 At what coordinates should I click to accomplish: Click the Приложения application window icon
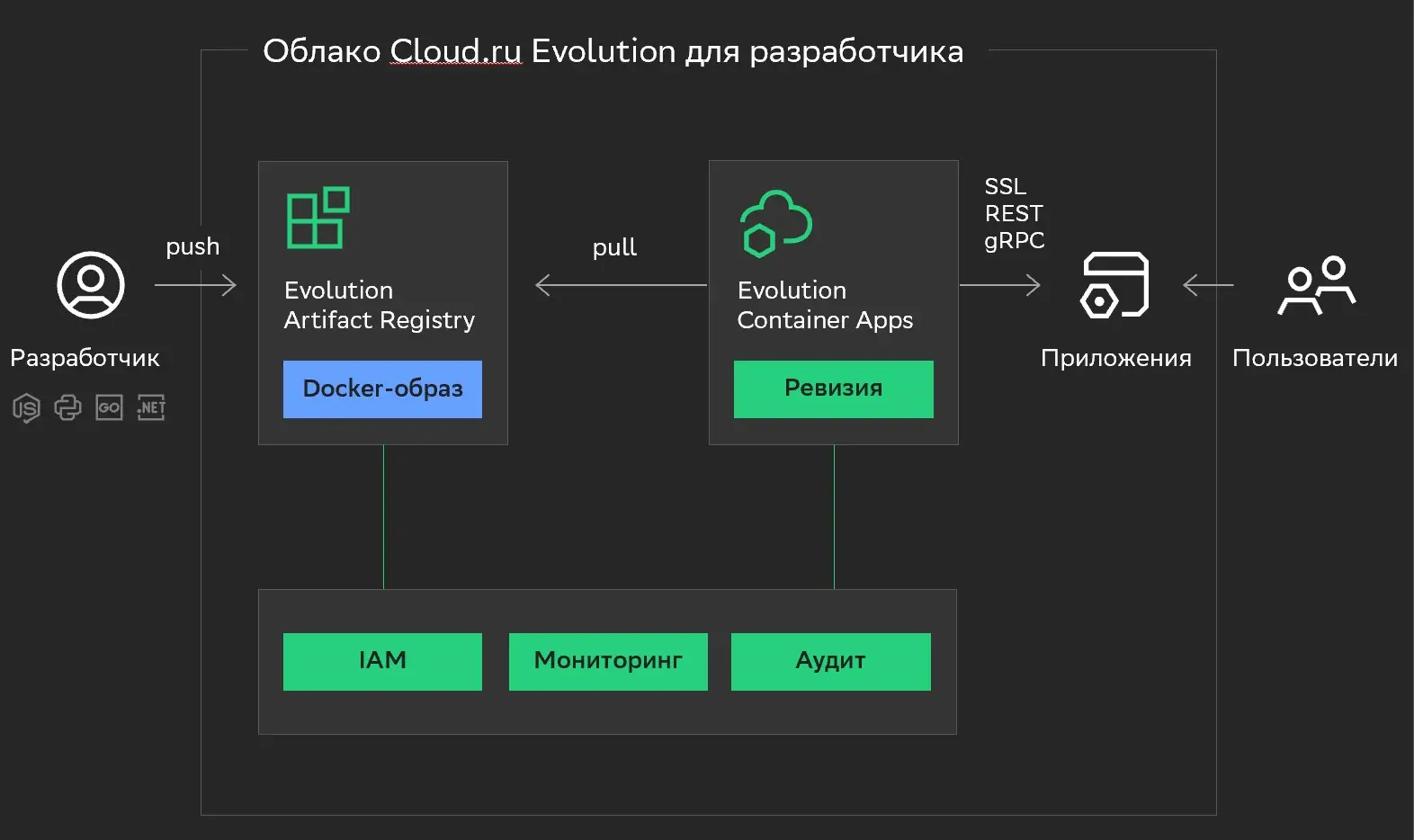coord(1114,285)
